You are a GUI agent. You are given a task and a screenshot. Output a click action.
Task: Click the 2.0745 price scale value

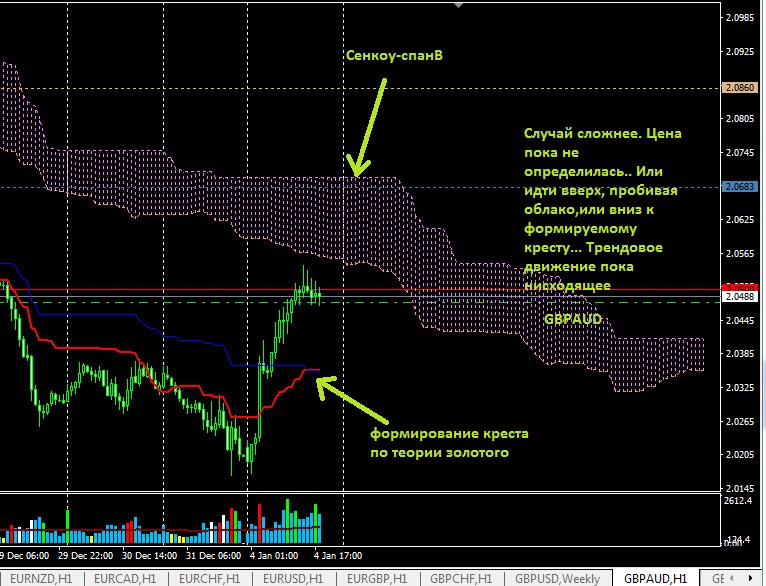740,152
